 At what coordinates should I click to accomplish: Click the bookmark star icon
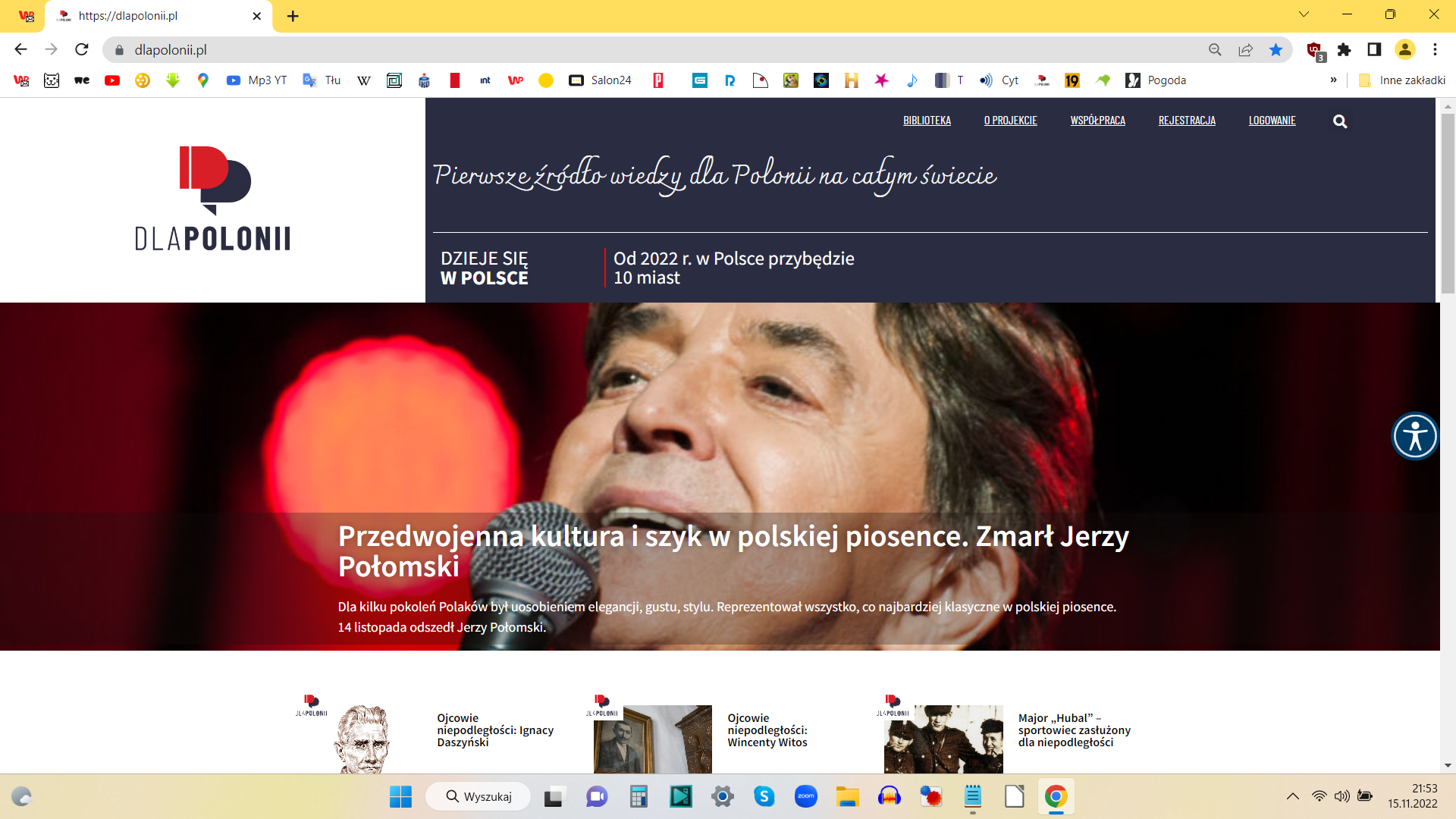pyautogui.click(x=1276, y=50)
